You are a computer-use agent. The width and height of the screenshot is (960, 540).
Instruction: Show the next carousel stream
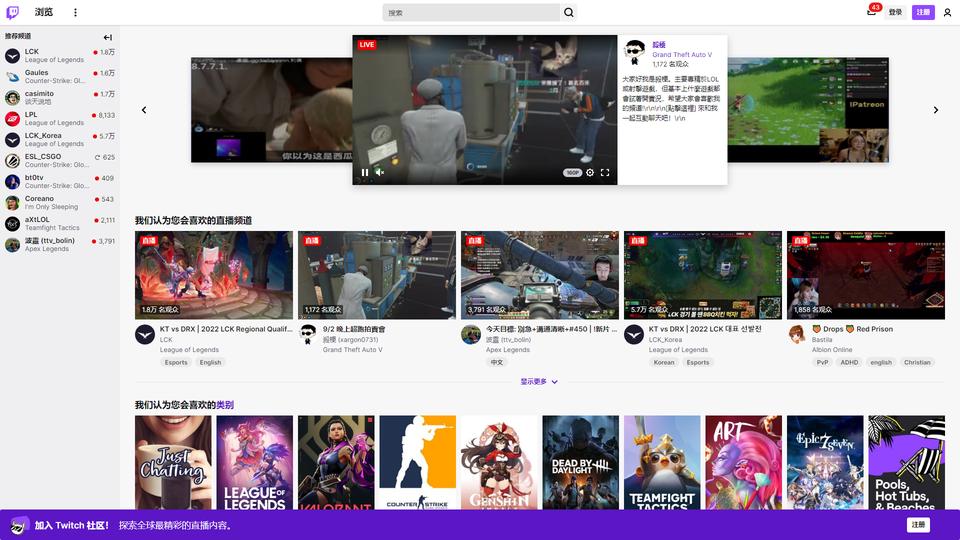[936, 110]
